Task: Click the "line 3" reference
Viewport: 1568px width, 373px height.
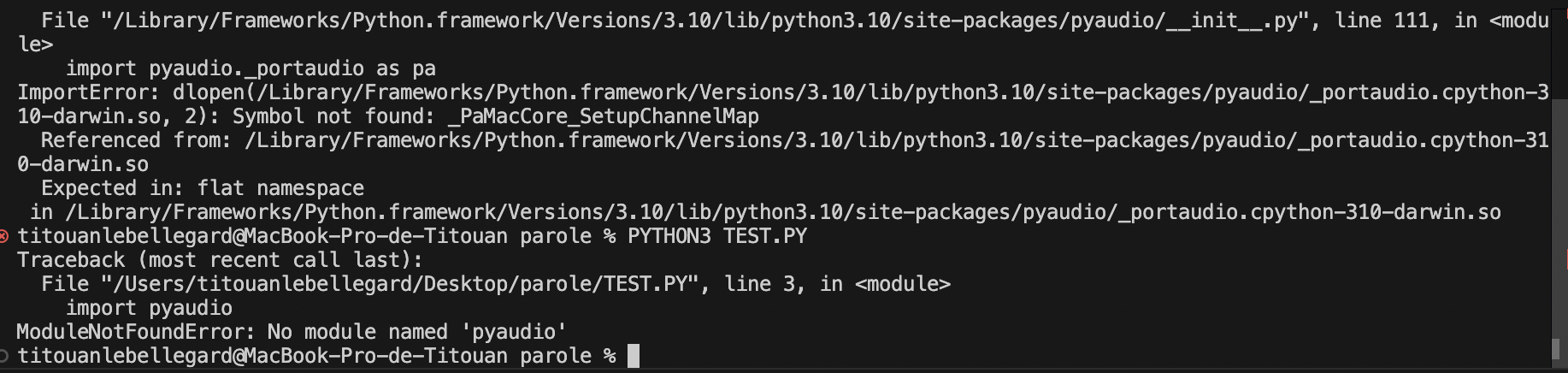Action: coord(764,284)
